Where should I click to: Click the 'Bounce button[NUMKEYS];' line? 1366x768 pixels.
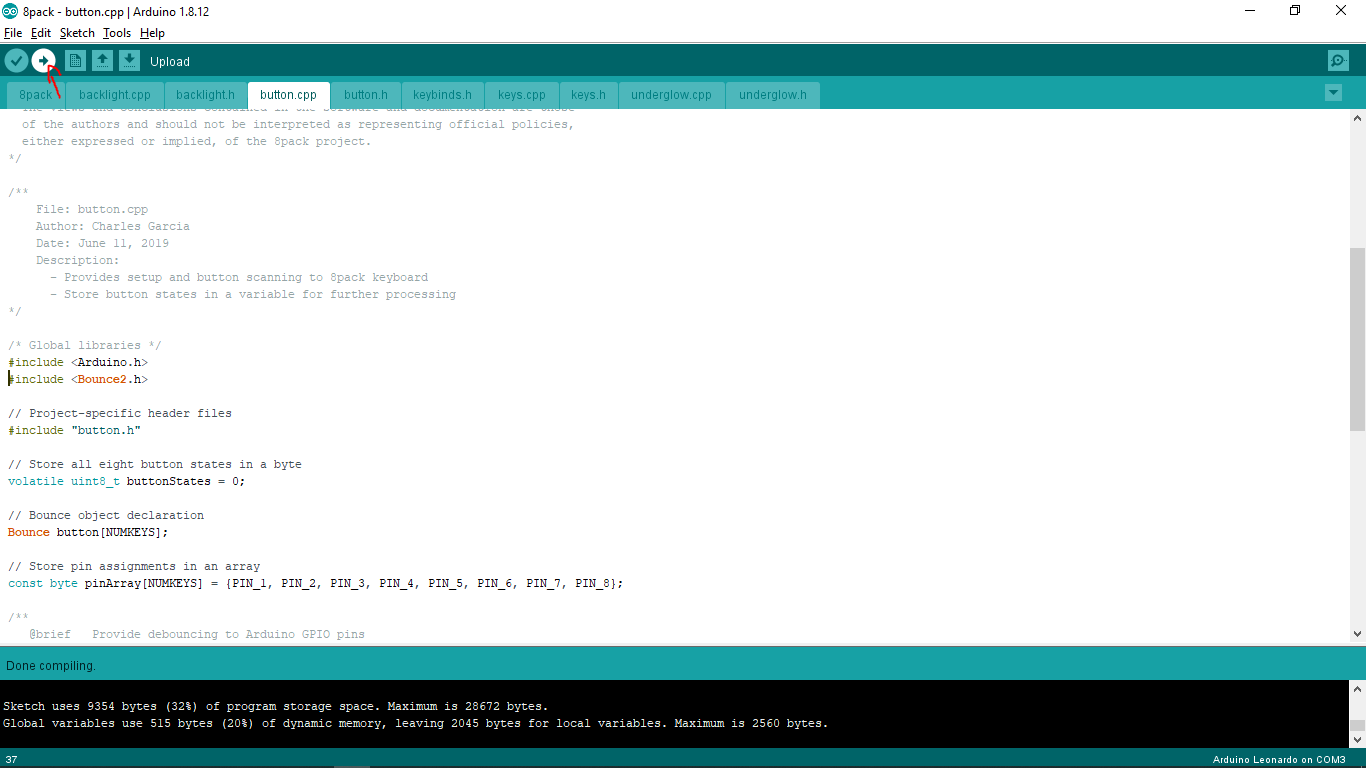click(88, 532)
